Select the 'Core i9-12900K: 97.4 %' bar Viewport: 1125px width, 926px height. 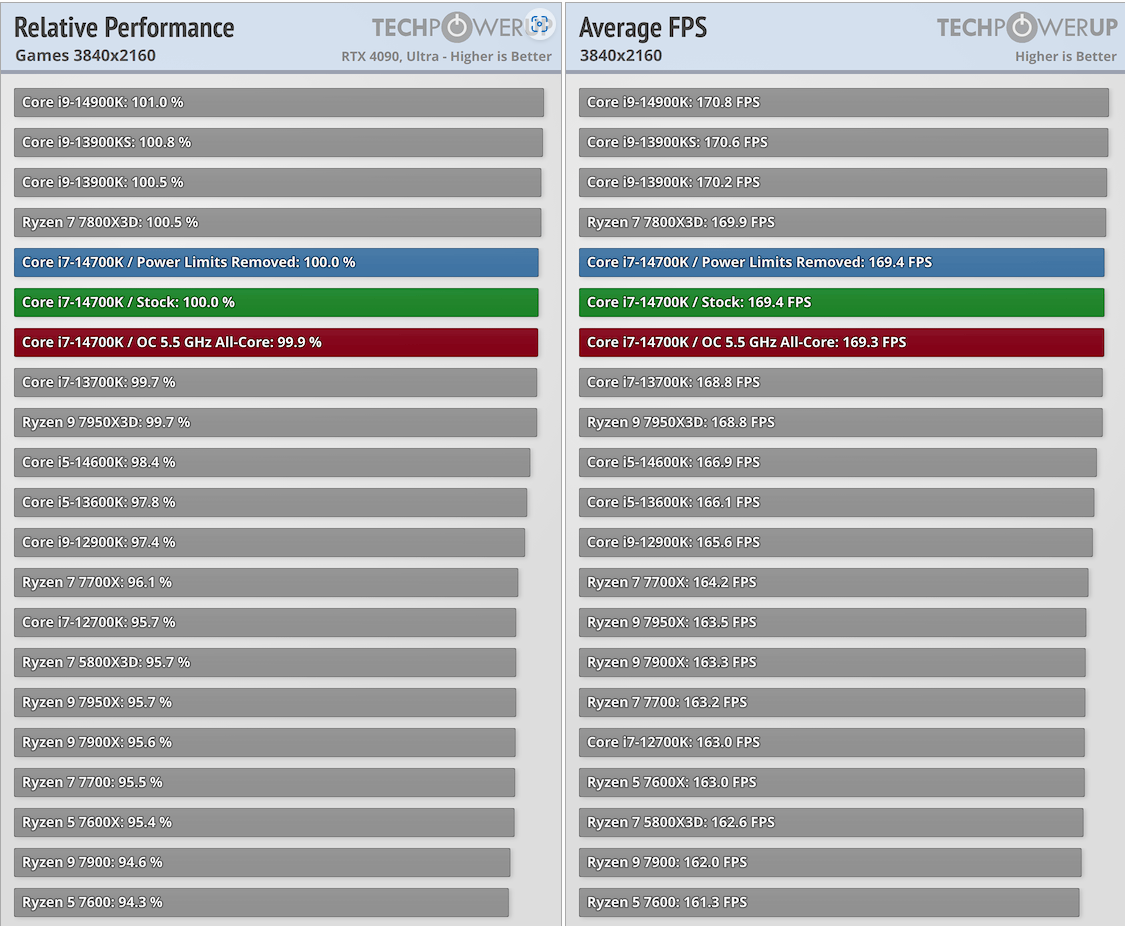(x=269, y=543)
